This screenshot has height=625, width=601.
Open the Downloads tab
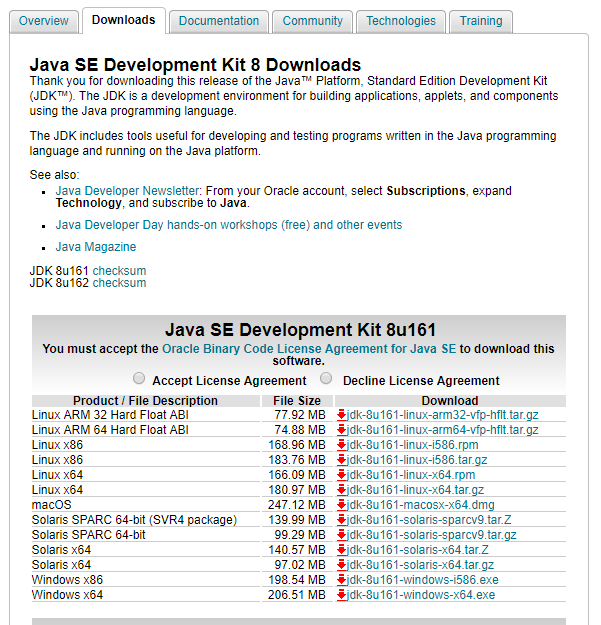[x=124, y=20]
